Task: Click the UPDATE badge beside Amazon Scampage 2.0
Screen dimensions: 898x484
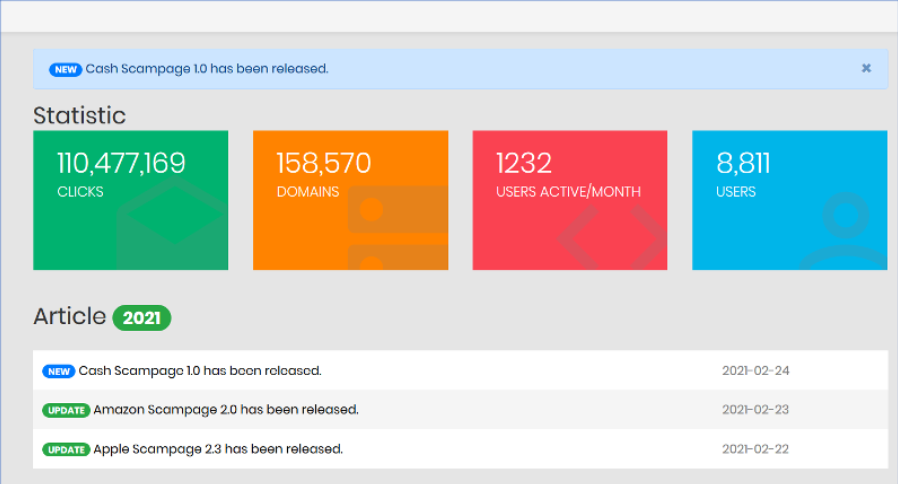Action: [65, 410]
